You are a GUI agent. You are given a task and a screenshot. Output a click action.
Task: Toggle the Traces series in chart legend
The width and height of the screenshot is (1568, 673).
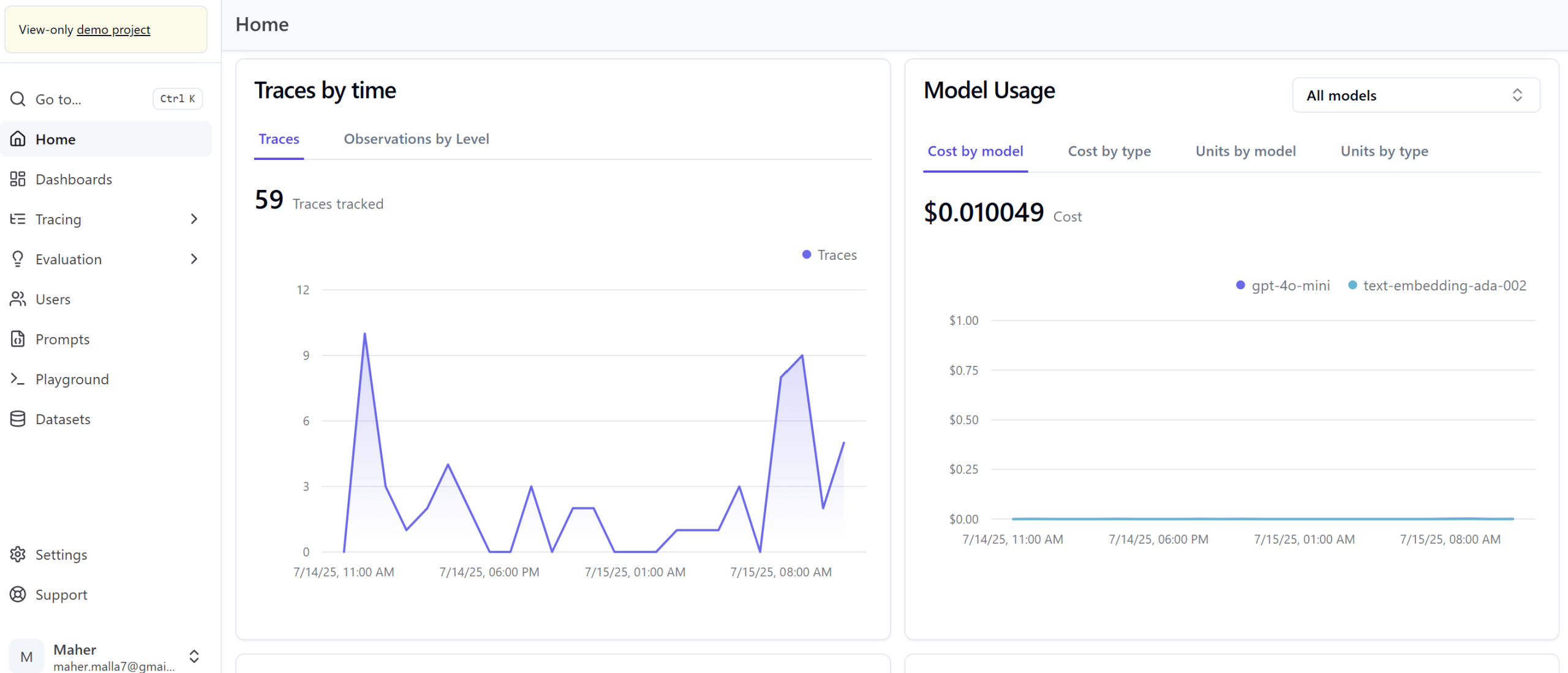click(829, 255)
